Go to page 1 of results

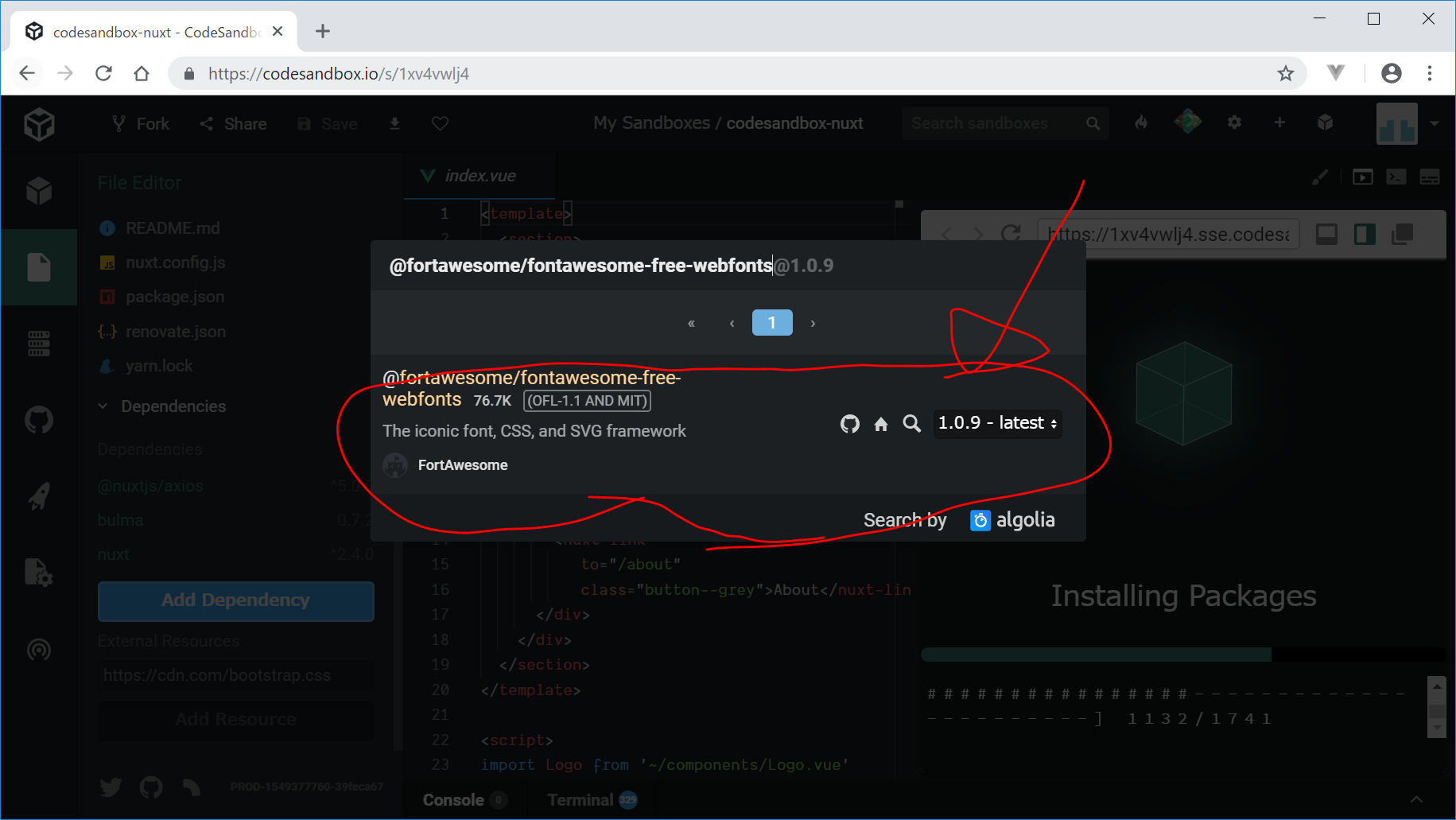[x=771, y=323]
